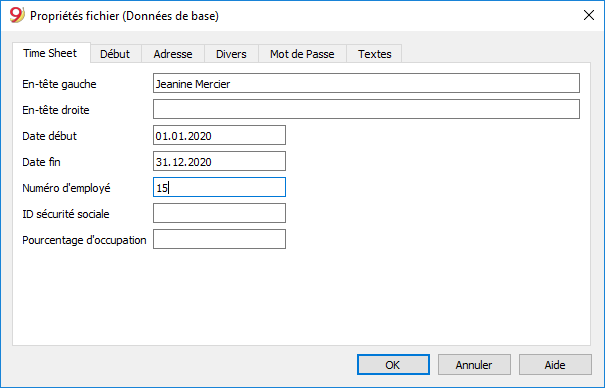Screen dimensions: 605x389
Task: Select the Time Sheet tab
Action: click(50, 53)
